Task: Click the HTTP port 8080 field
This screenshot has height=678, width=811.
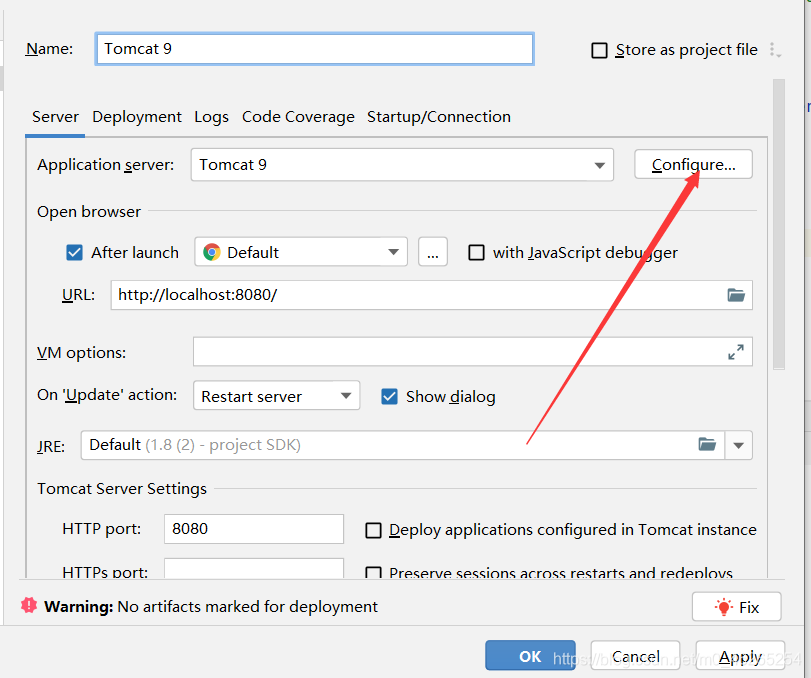Action: pyautogui.click(x=253, y=529)
